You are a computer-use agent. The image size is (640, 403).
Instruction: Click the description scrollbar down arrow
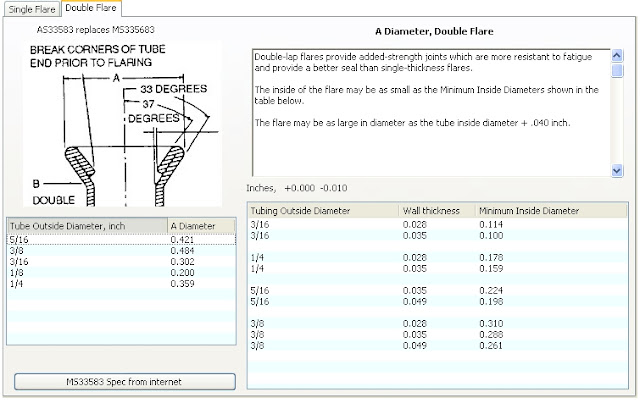[617, 170]
